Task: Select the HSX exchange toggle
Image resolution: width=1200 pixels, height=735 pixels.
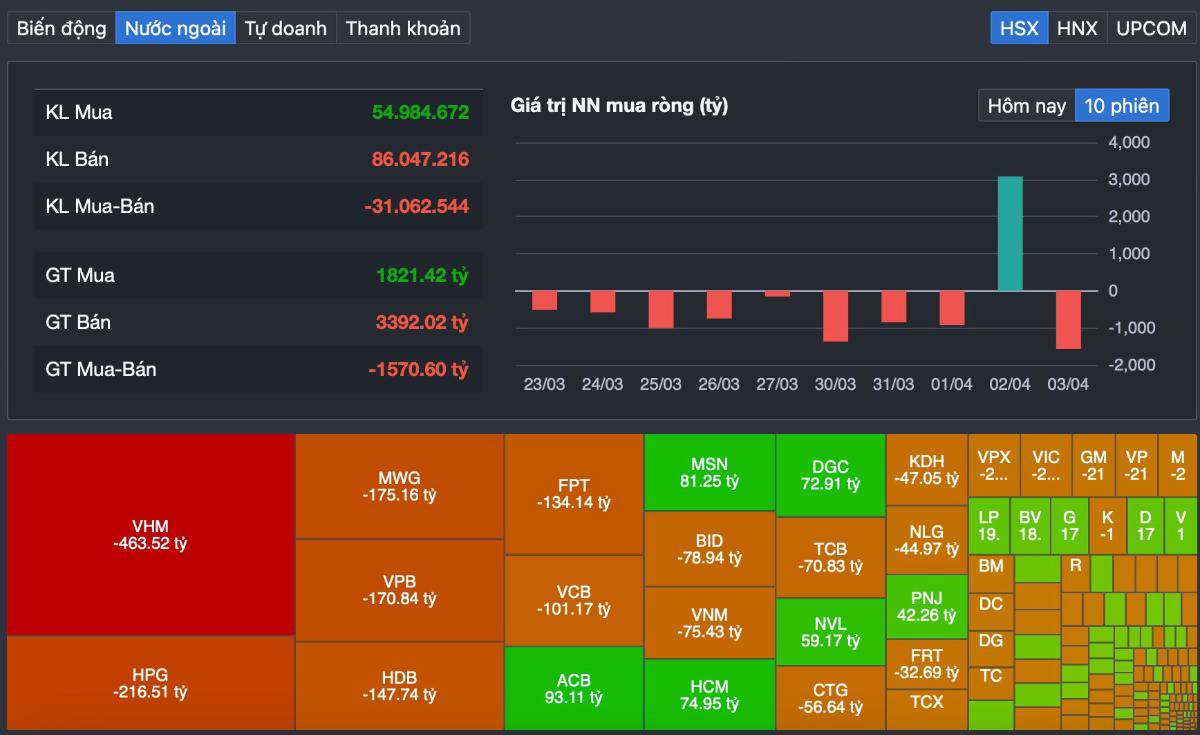Action: click(1019, 28)
